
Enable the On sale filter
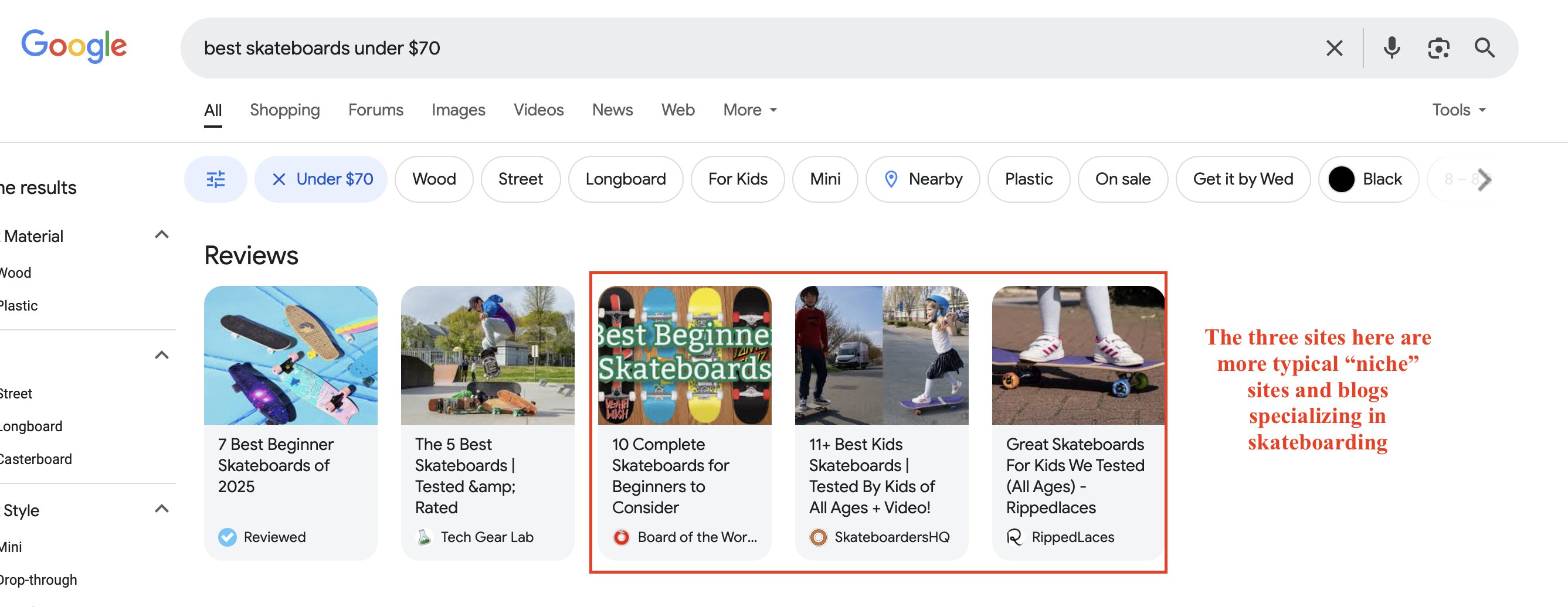(1122, 179)
